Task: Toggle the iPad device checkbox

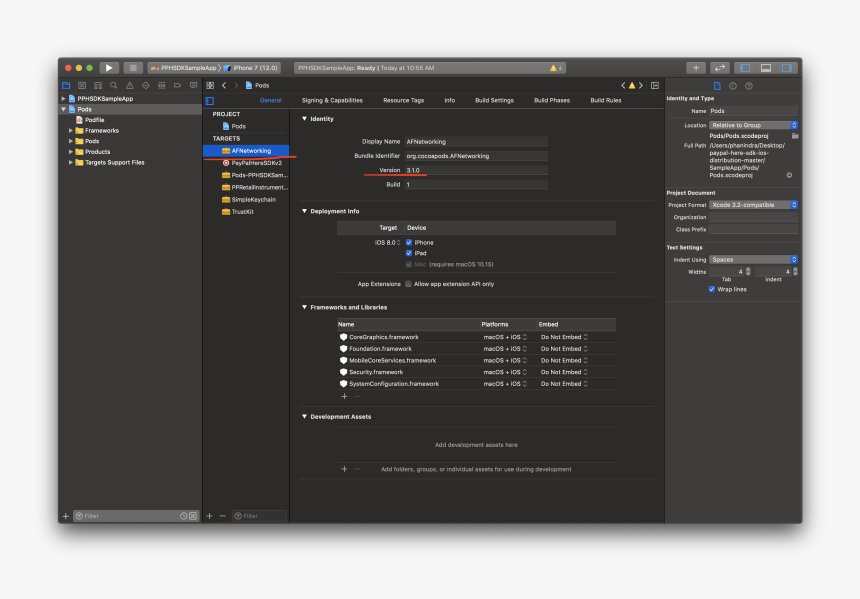Action: click(409, 253)
